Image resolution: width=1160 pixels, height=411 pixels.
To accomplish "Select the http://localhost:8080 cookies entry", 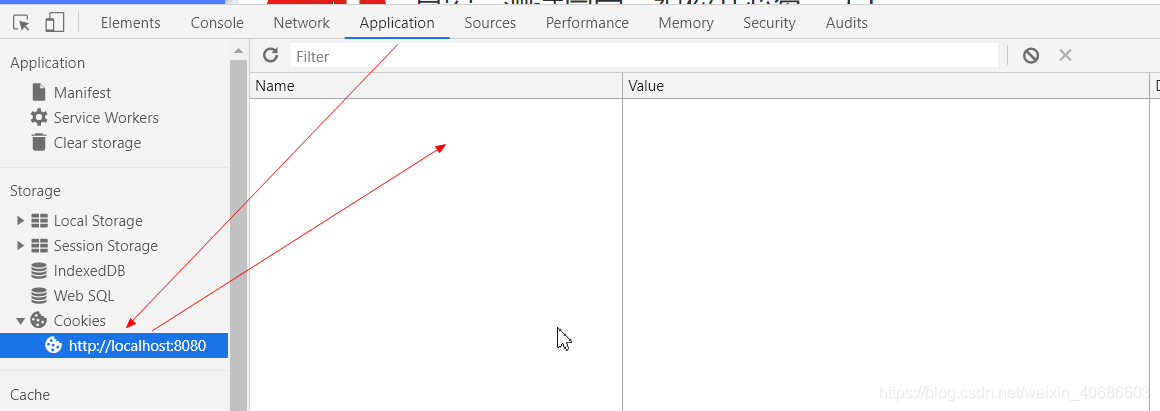I will (114, 345).
